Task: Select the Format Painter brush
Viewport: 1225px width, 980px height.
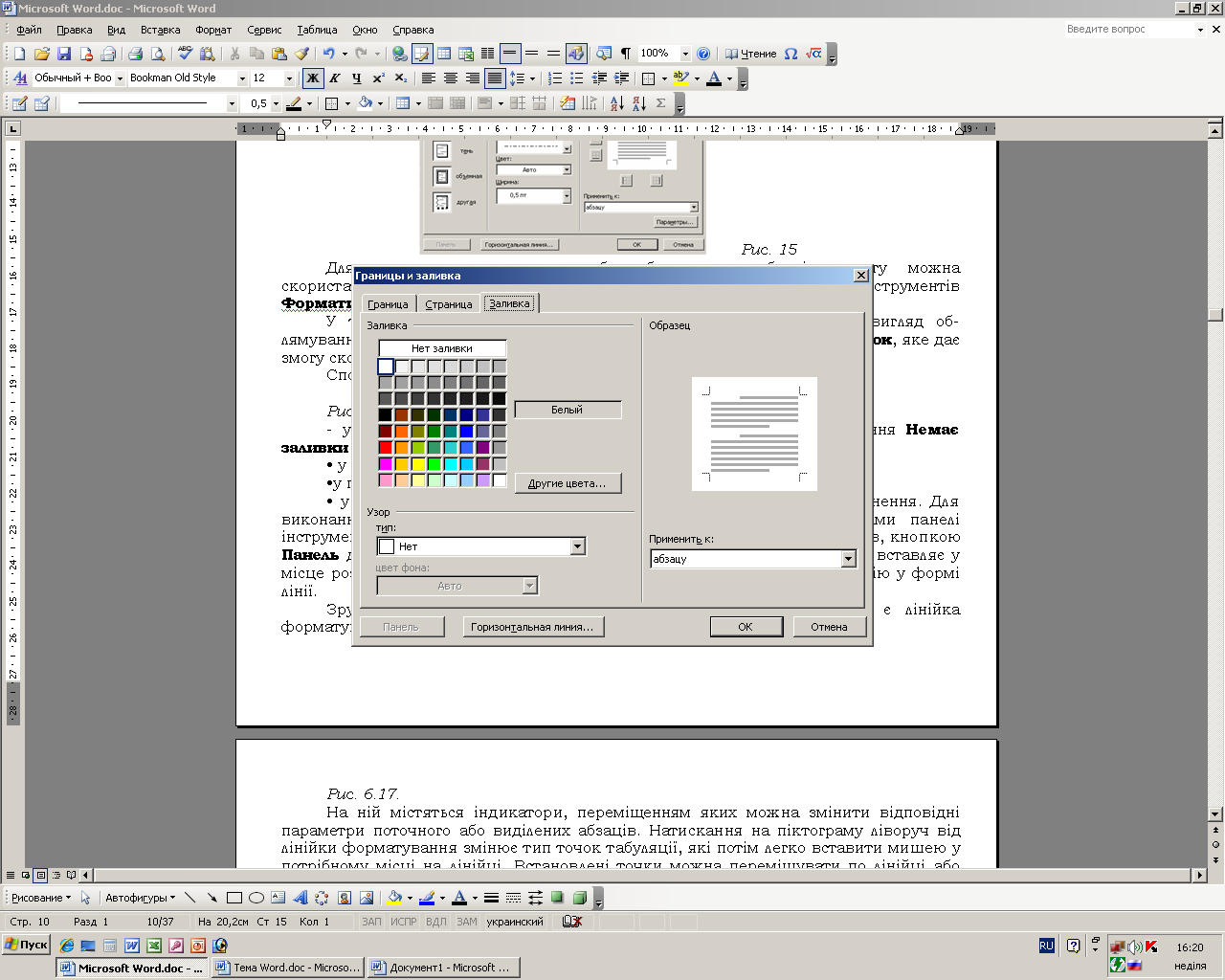Action: pos(301,54)
